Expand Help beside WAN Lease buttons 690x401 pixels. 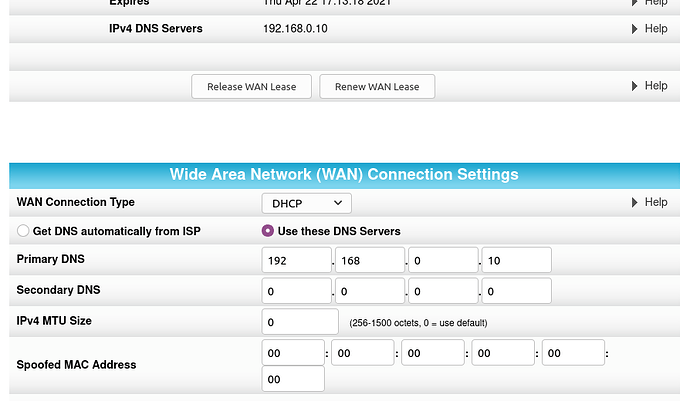tap(650, 85)
